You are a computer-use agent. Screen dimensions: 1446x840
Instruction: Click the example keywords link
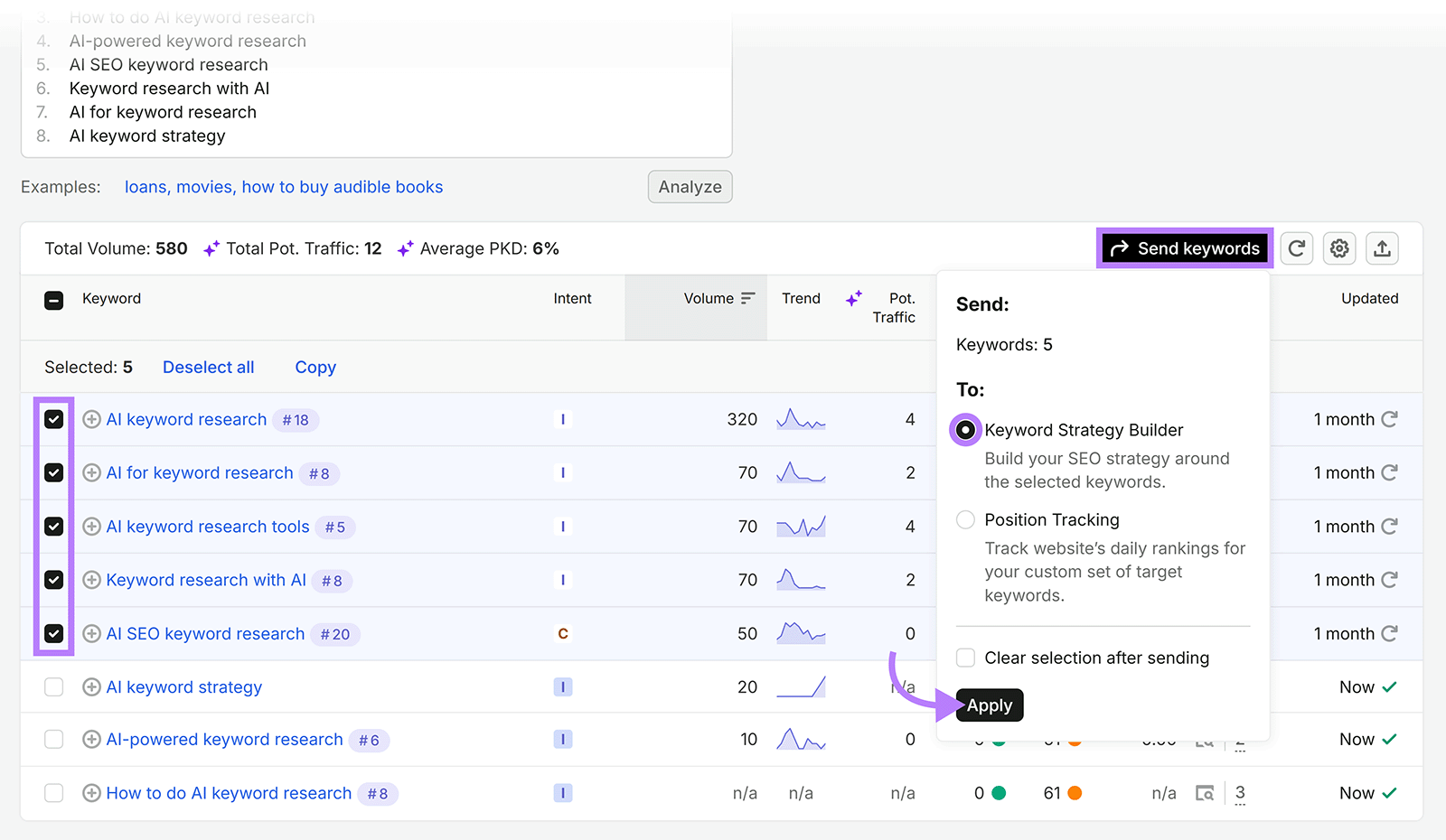coord(284,187)
